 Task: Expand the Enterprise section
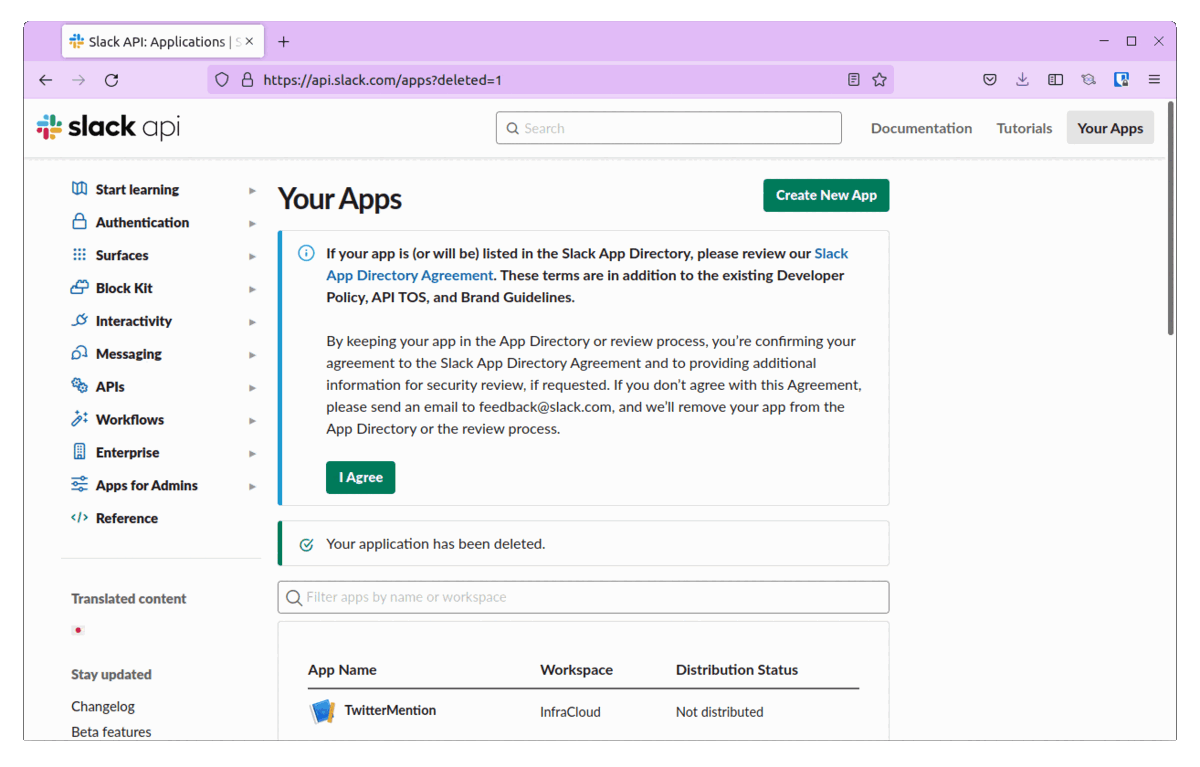(x=251, y=452)
